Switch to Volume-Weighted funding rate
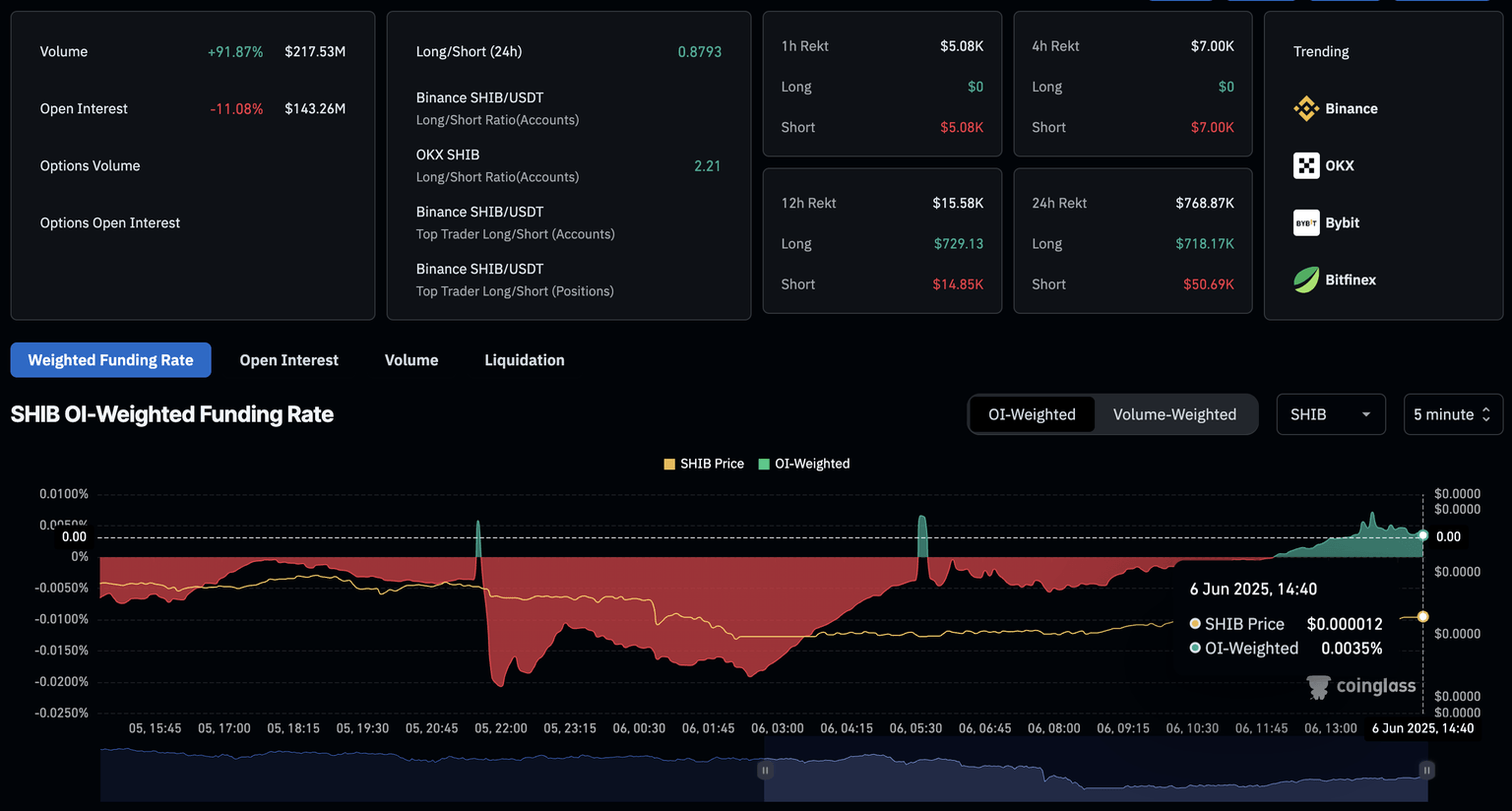The height and width of the screenshot is (811, 1512). tap(1174, 414)
